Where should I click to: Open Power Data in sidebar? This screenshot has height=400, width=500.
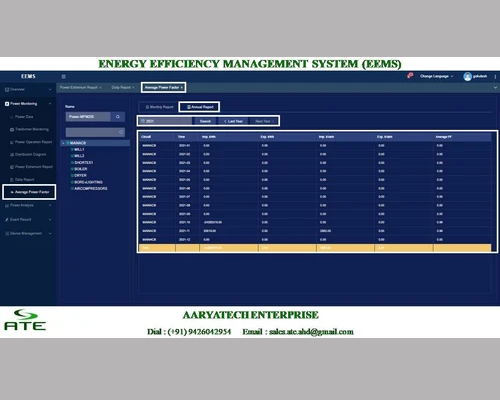coord(22,117)
